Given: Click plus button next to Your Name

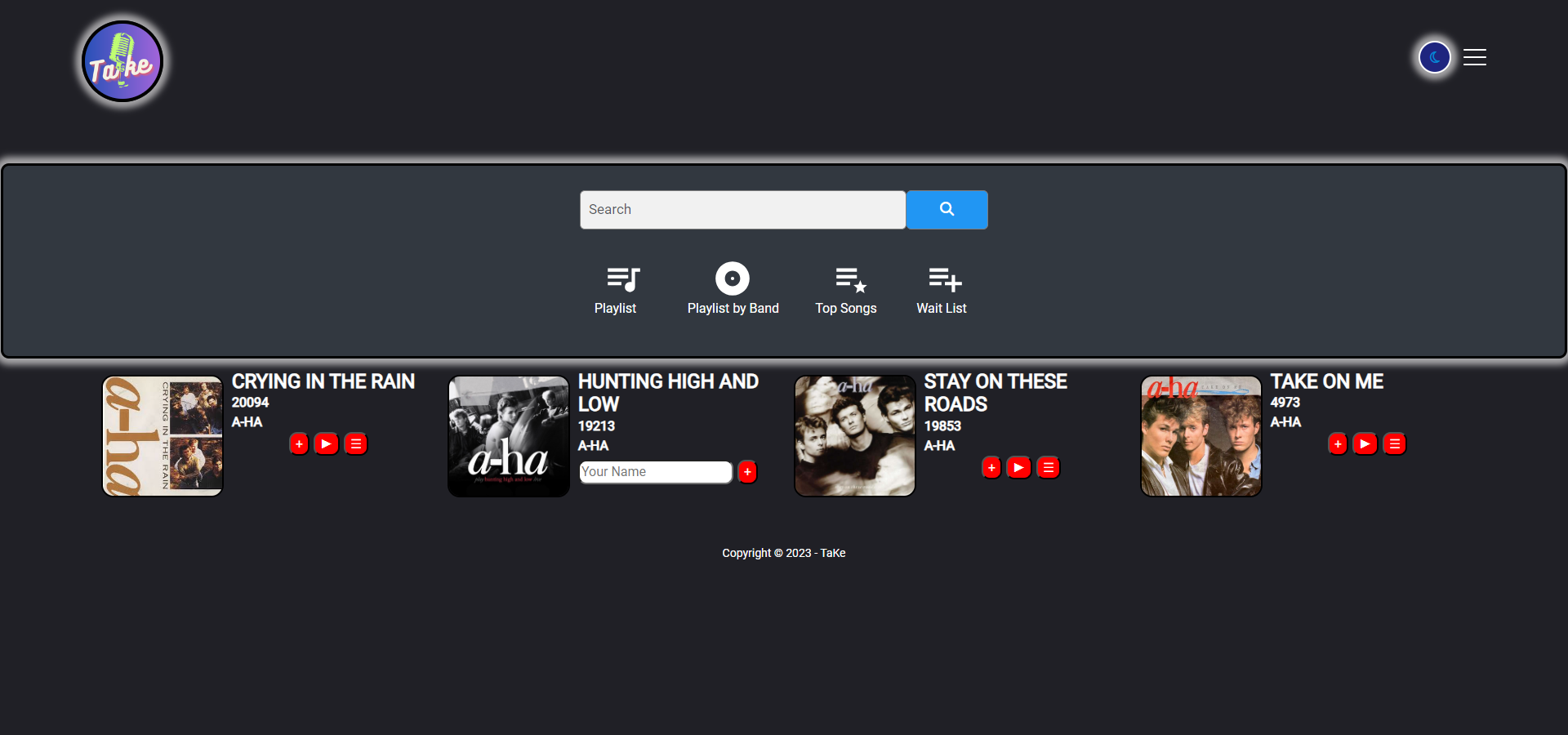Looking at the screenshot, I should coord(747,472).
